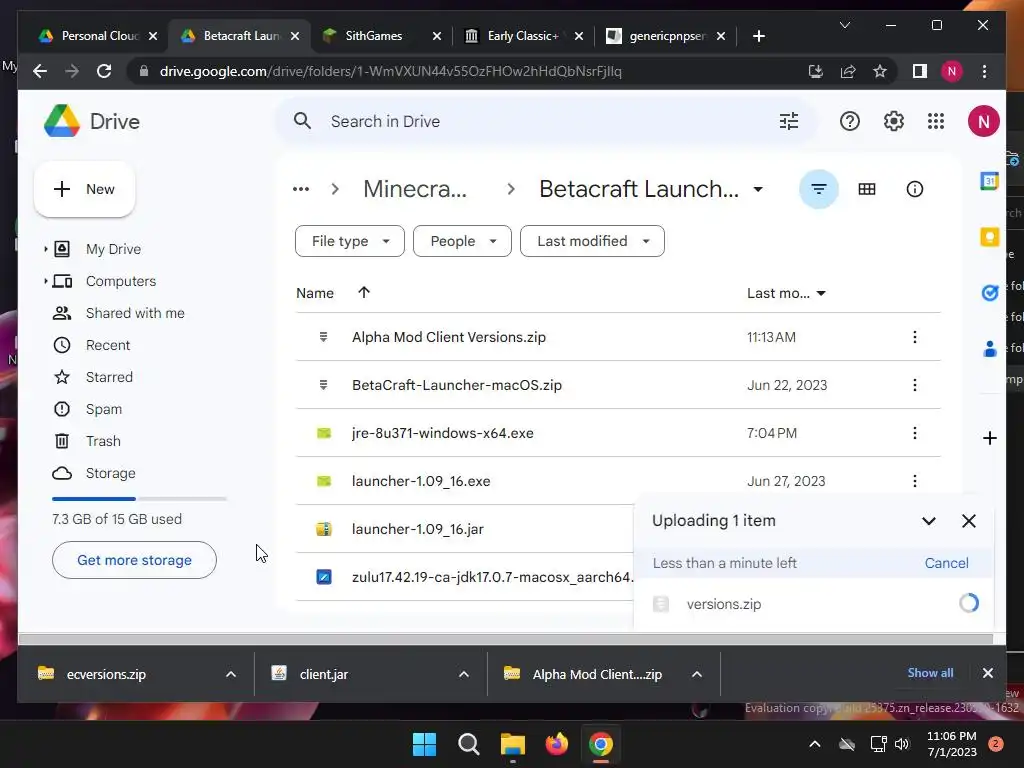The image size is (1024, 768).
Task: Open the File type filter dropdown
Action: click(349, 241)
